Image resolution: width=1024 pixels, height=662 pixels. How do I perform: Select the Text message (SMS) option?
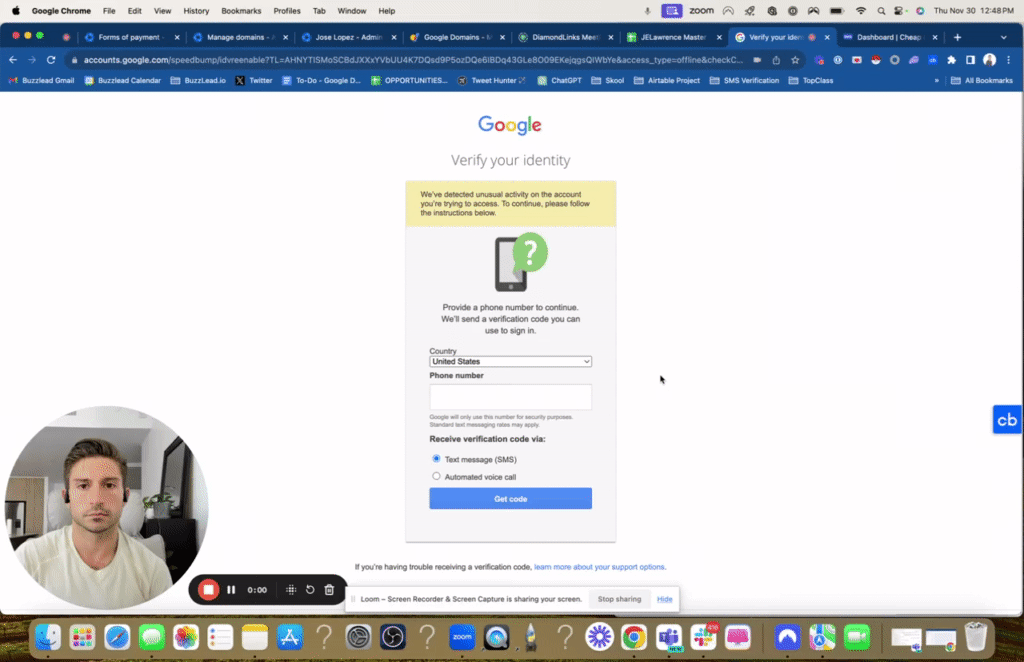pyautogui.click(x=435, y=459)
